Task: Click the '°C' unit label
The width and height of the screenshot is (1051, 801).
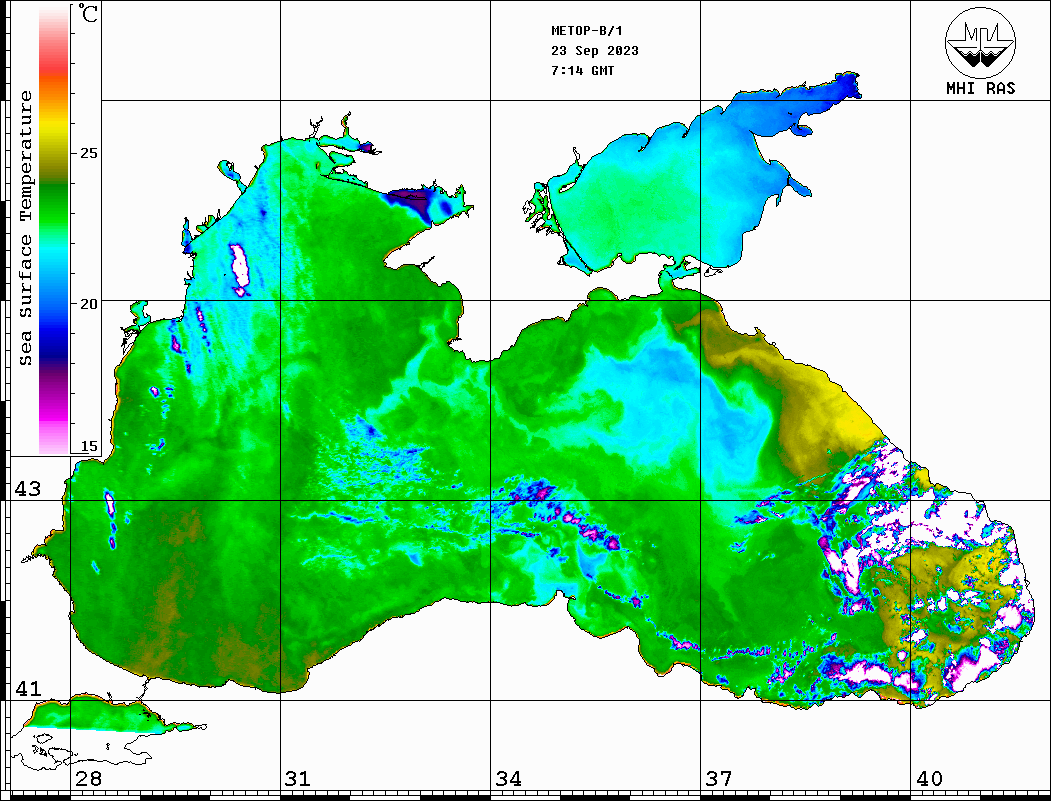Action: (87, 13)
